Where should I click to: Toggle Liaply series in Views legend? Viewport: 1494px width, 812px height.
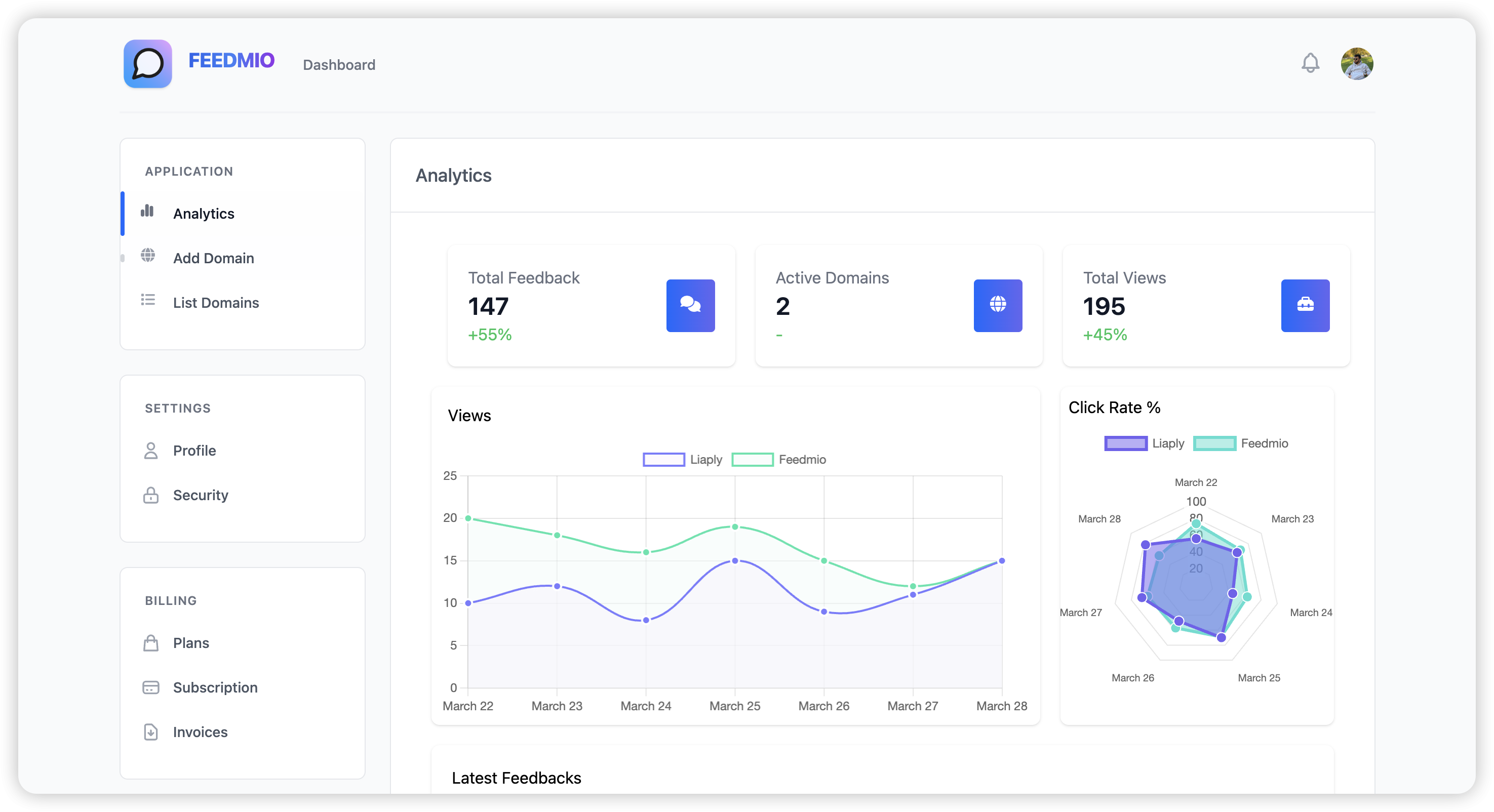tap(683, 460)
